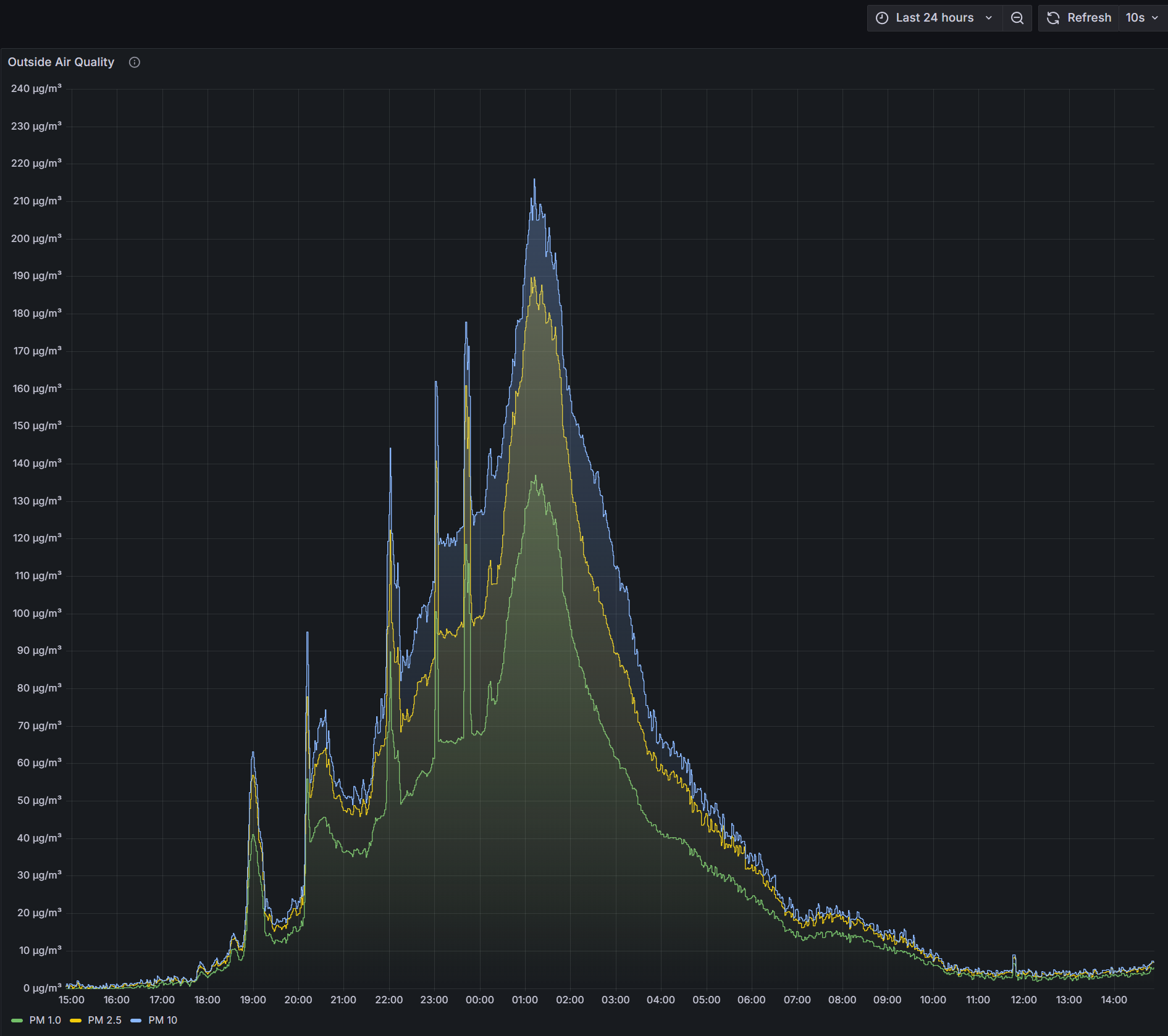Click the 12:00 x-axis time label
Viewport: 1168px width, 1036px height.
tap(1023, 1000)
